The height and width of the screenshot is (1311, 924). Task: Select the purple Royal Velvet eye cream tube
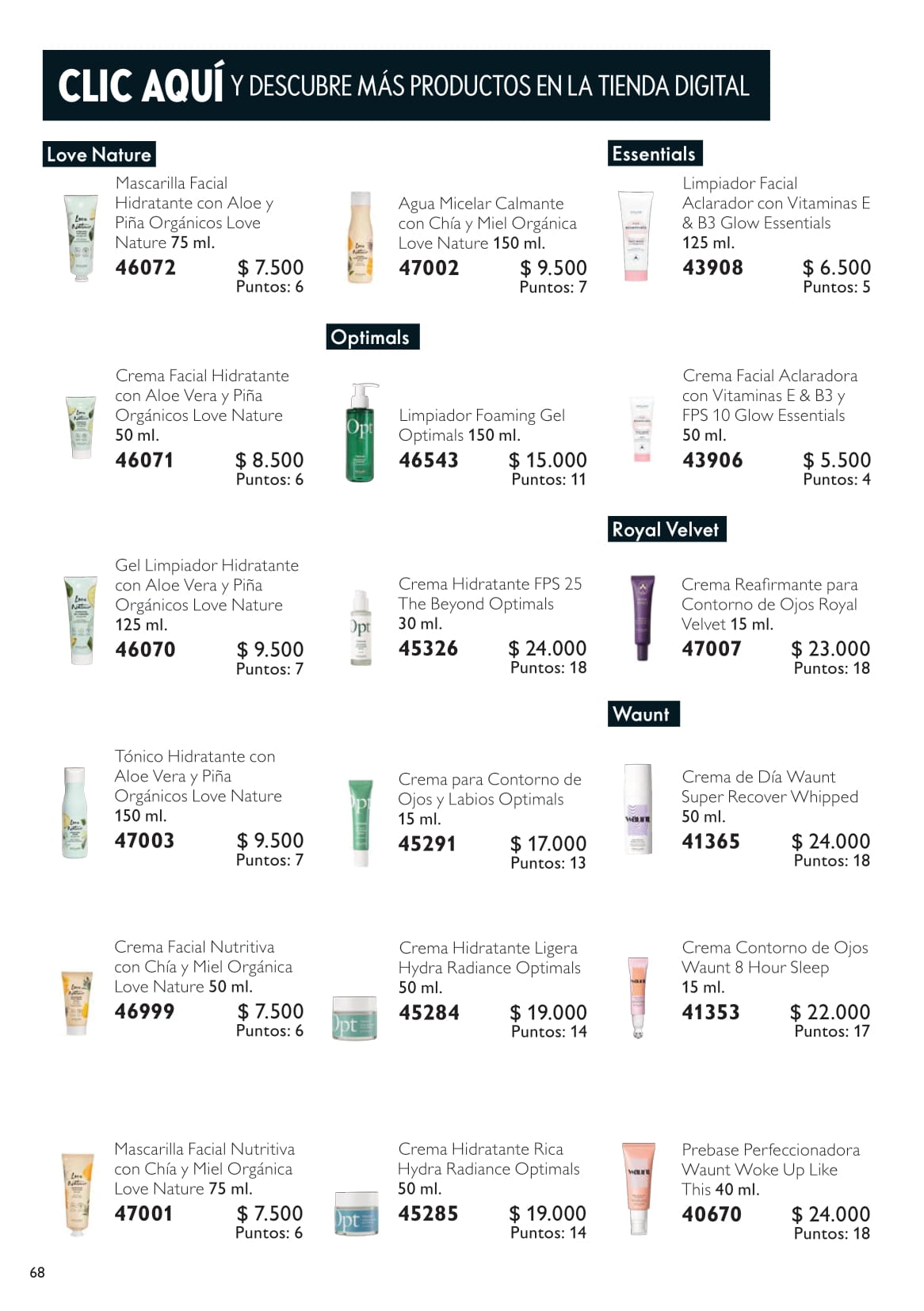coord(642,617)
